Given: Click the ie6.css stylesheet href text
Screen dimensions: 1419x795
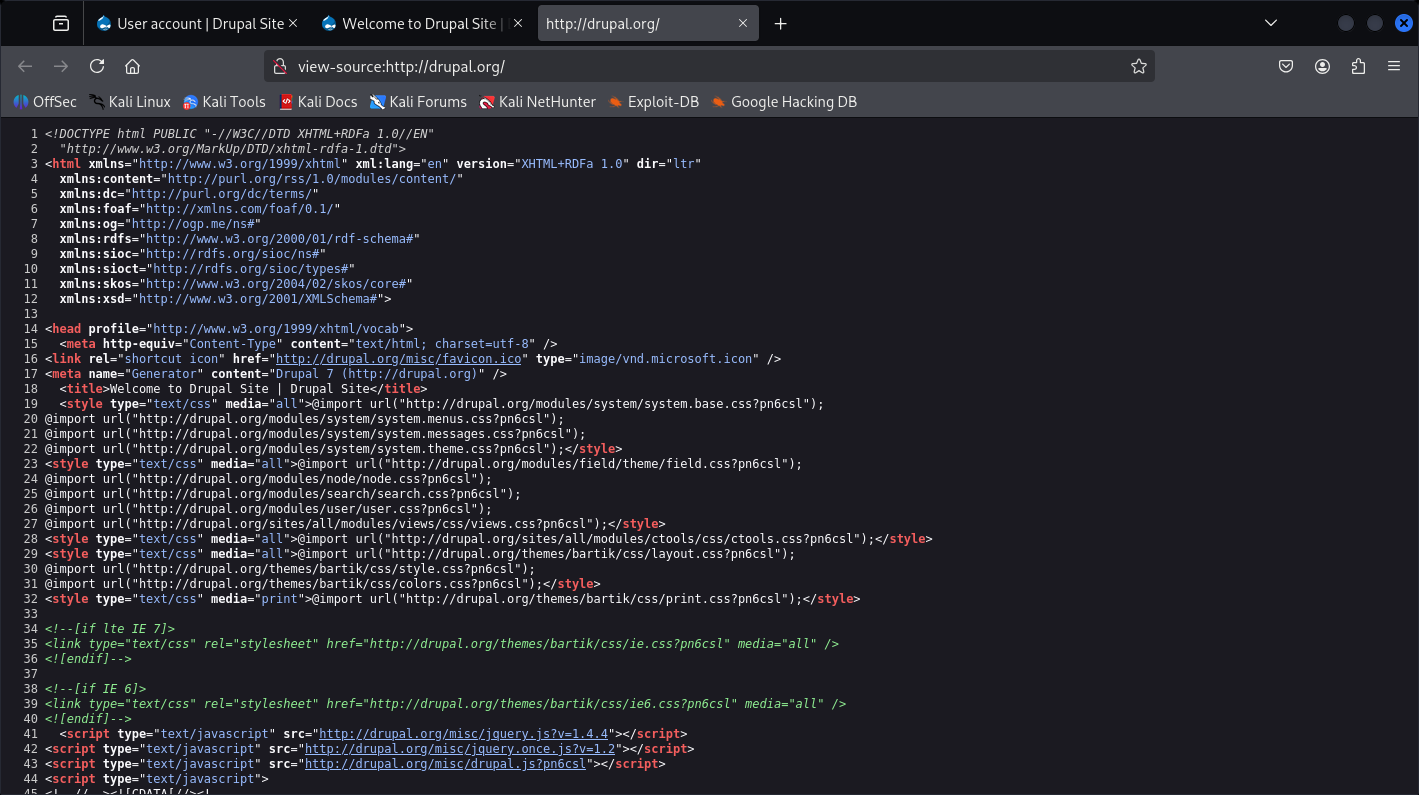Looking at the screenshot, I should coord(551,704).
